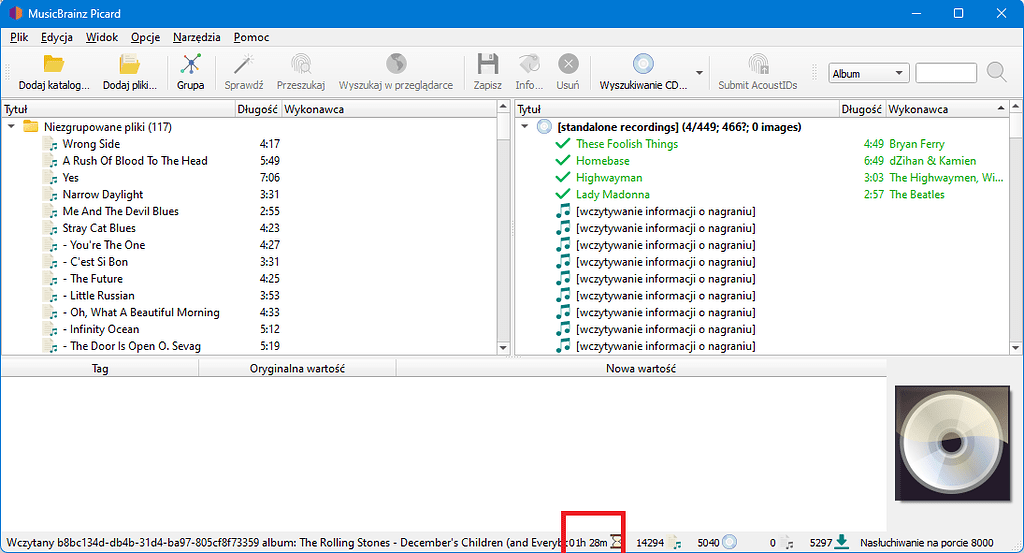The width and height of the screenshot is (1024, 553).
Task: Open the Opcje menu
Action: (145, 37)
